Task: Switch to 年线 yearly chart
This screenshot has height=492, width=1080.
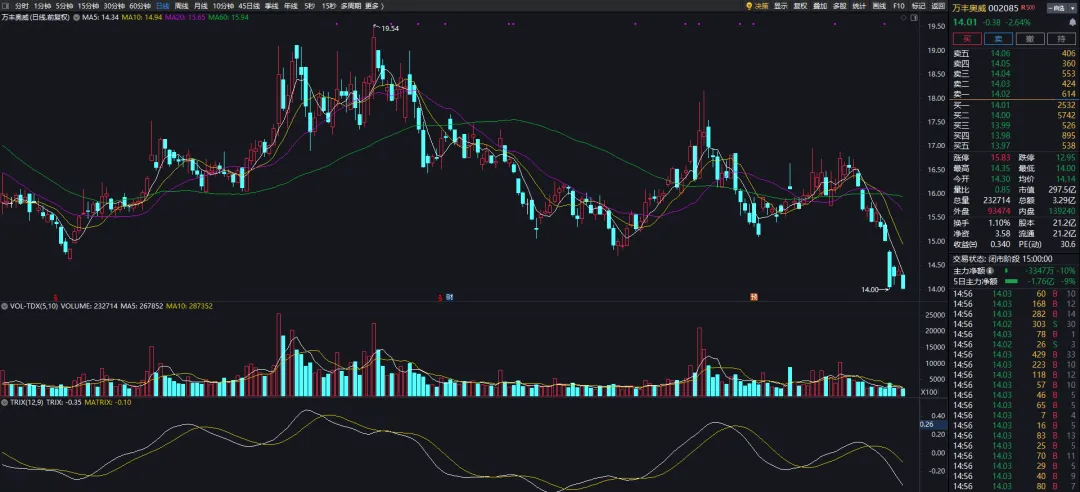Action: (x=291, y=6)
